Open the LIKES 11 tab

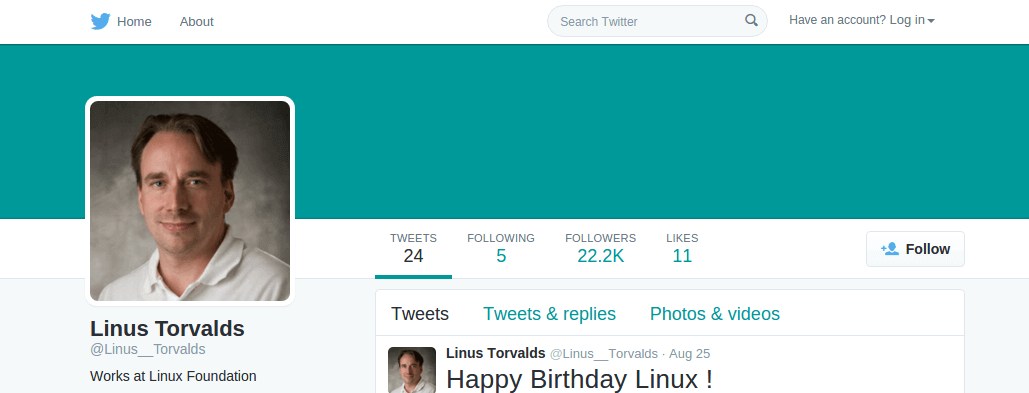682,249
